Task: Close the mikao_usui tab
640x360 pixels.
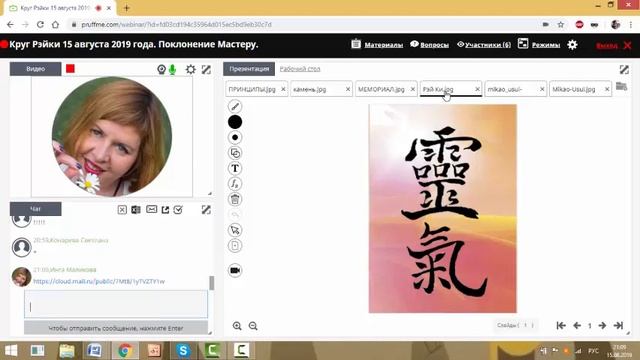Action: (542, 89)
